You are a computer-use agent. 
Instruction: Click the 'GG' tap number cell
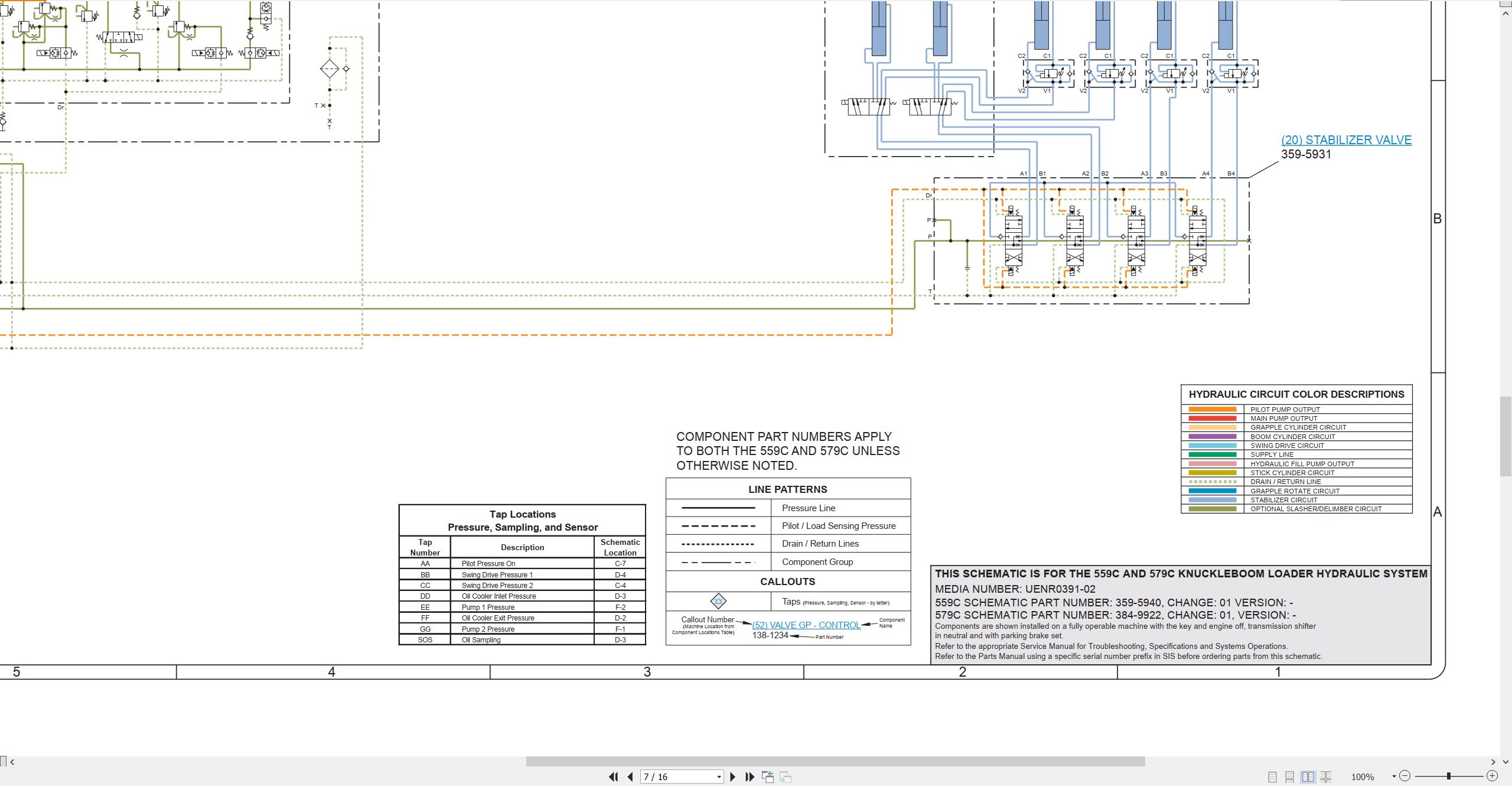425,629
